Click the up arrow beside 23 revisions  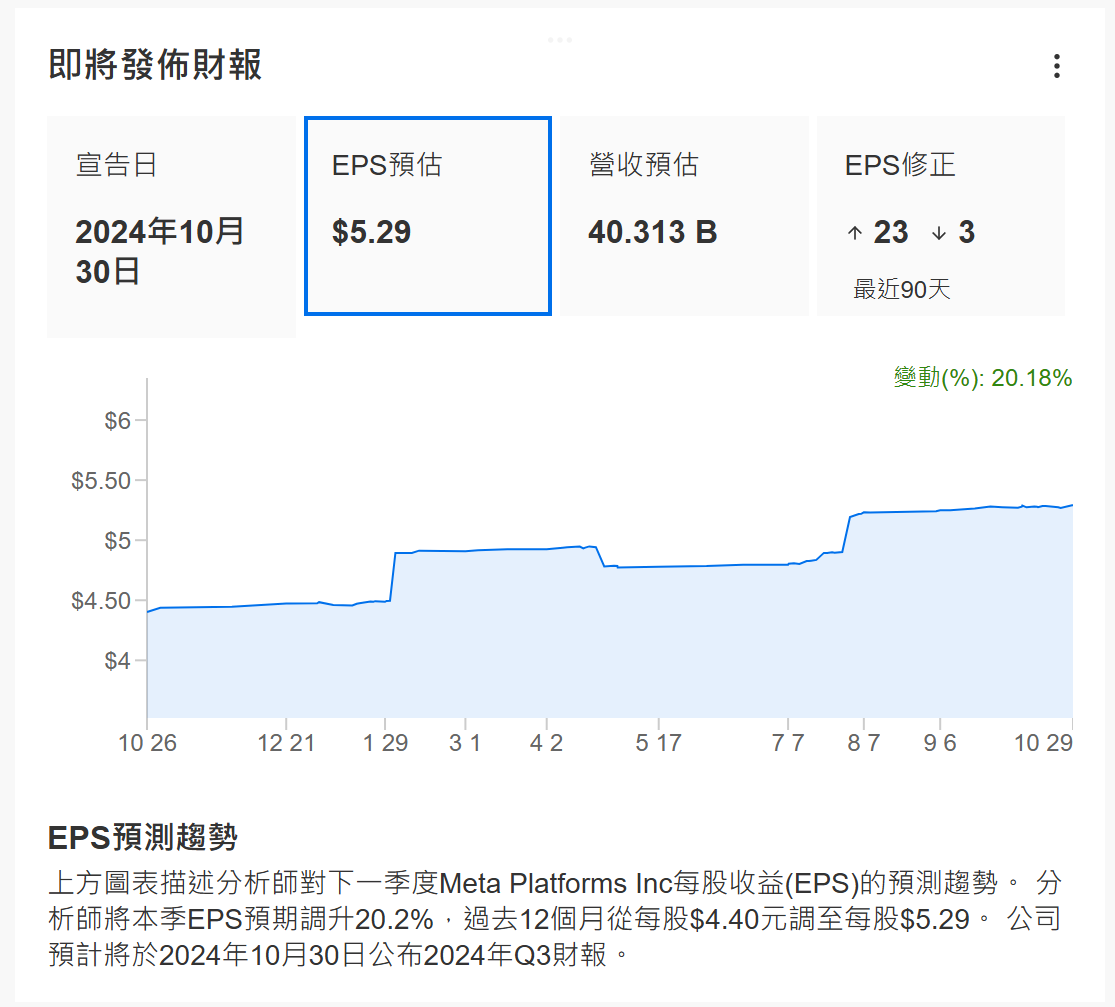(854, 233)
